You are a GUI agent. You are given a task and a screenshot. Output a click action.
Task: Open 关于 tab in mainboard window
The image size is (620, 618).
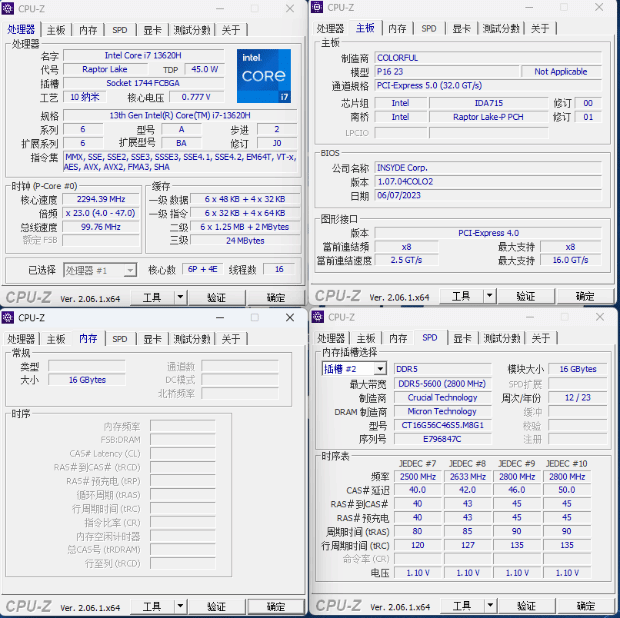coord(540,28)
